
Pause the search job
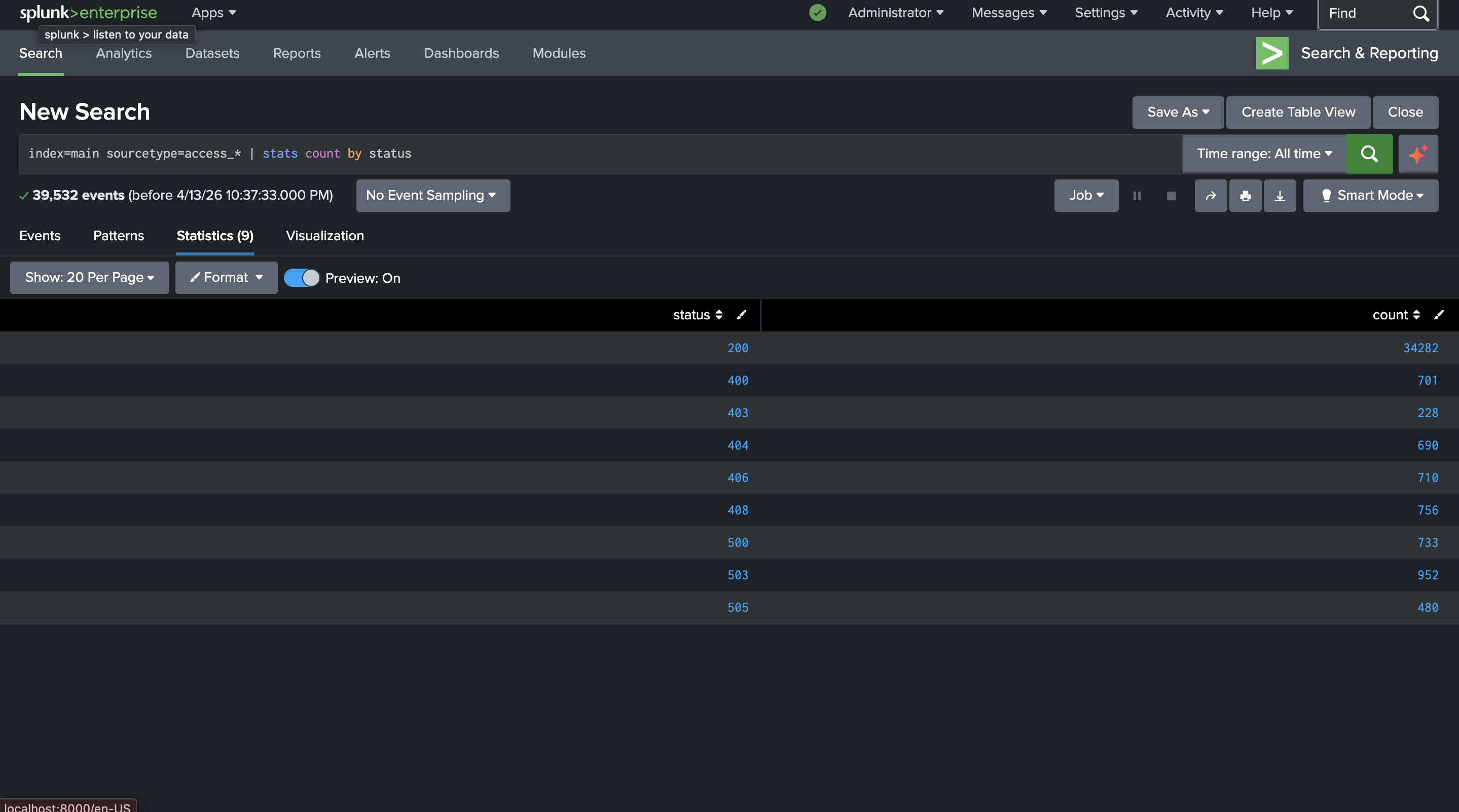coord(1137,196)
